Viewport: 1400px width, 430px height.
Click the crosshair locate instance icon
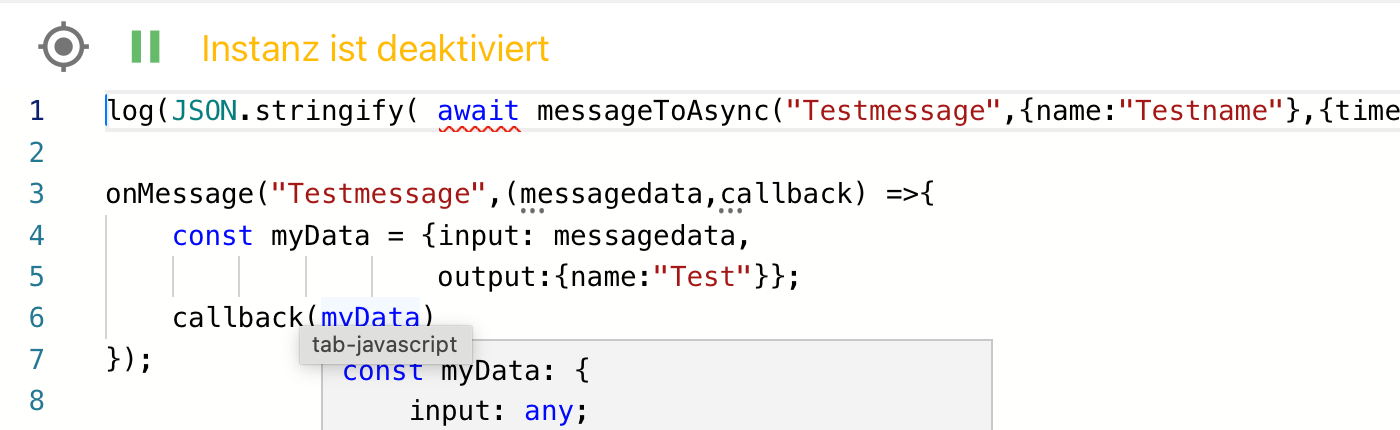pos(64,47)
